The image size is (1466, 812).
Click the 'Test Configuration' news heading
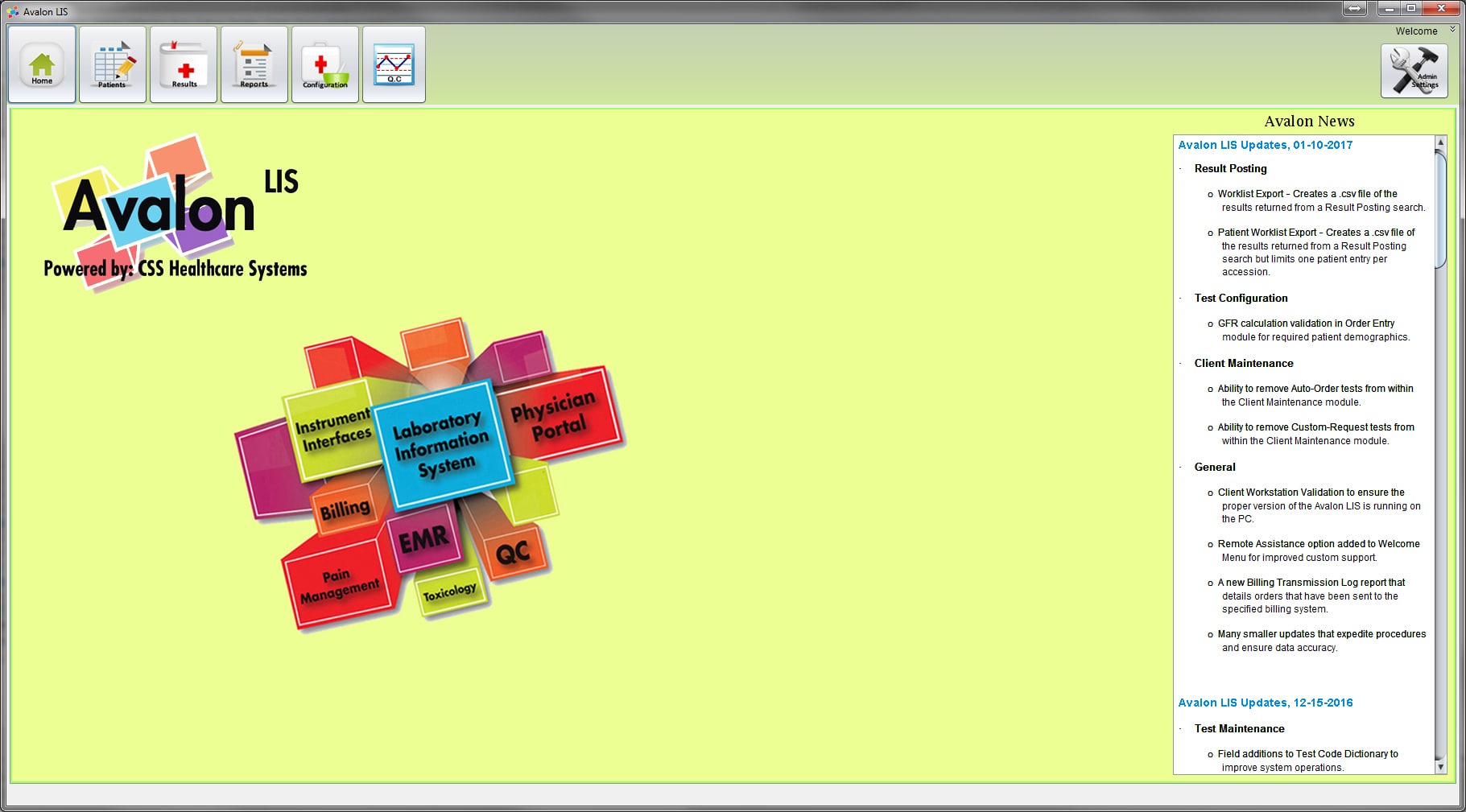click(1241, 298)
